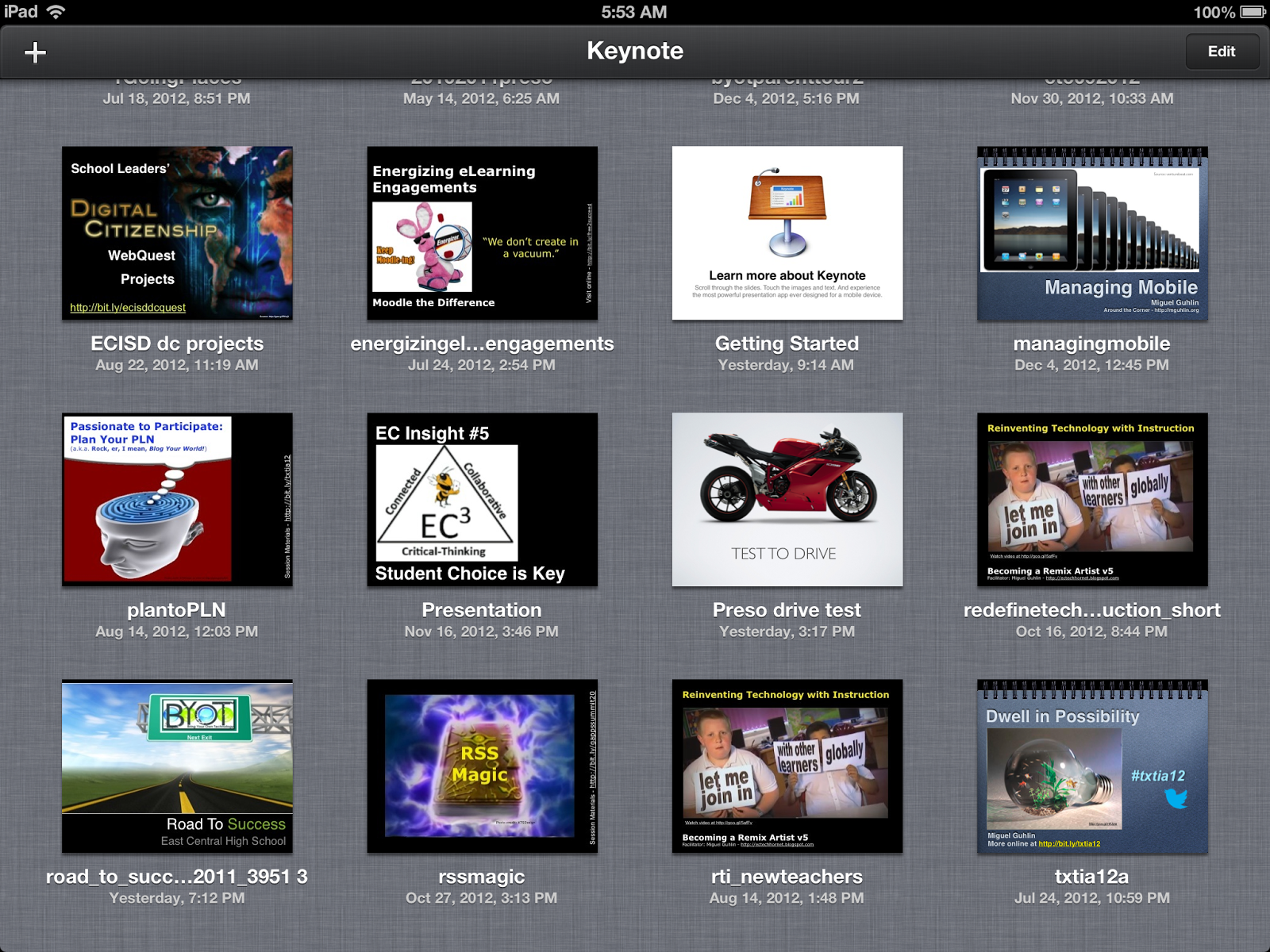Tap the title "managingmobile"
The image size is (1270, 952).
1091,344
